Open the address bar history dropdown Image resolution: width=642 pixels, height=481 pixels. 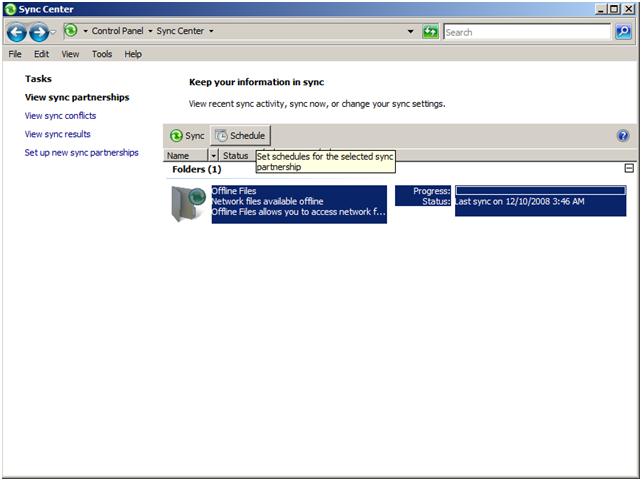point(410,32)
